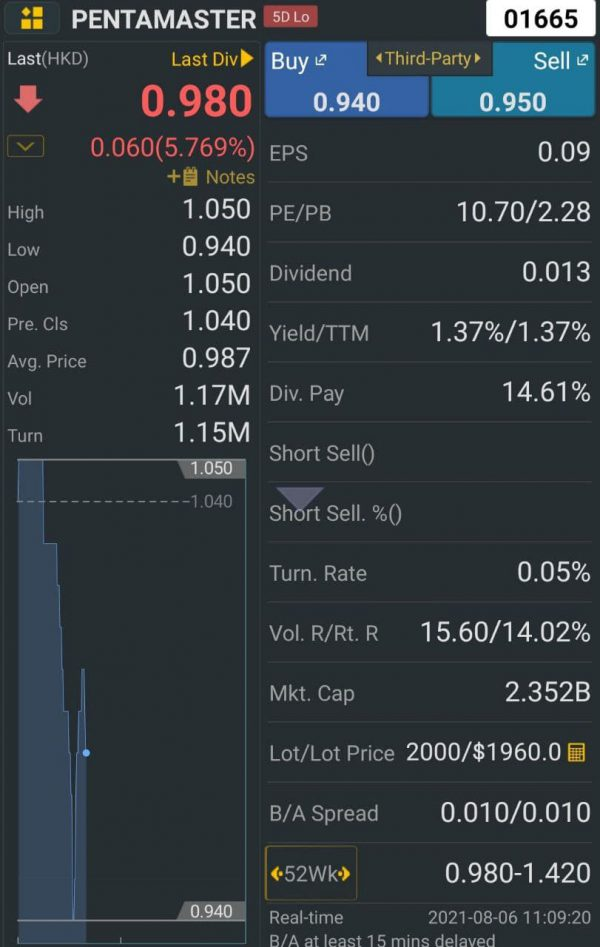Tap the red down arrow price indicator
Image resolution: width=600 pixels, height=947 pixels.
point(27,99)
